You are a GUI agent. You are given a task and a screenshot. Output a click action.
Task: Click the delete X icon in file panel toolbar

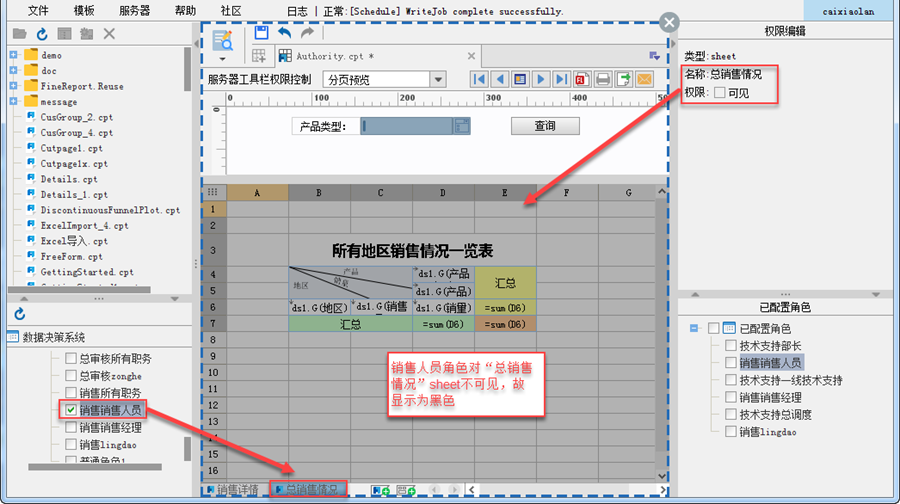109,34
